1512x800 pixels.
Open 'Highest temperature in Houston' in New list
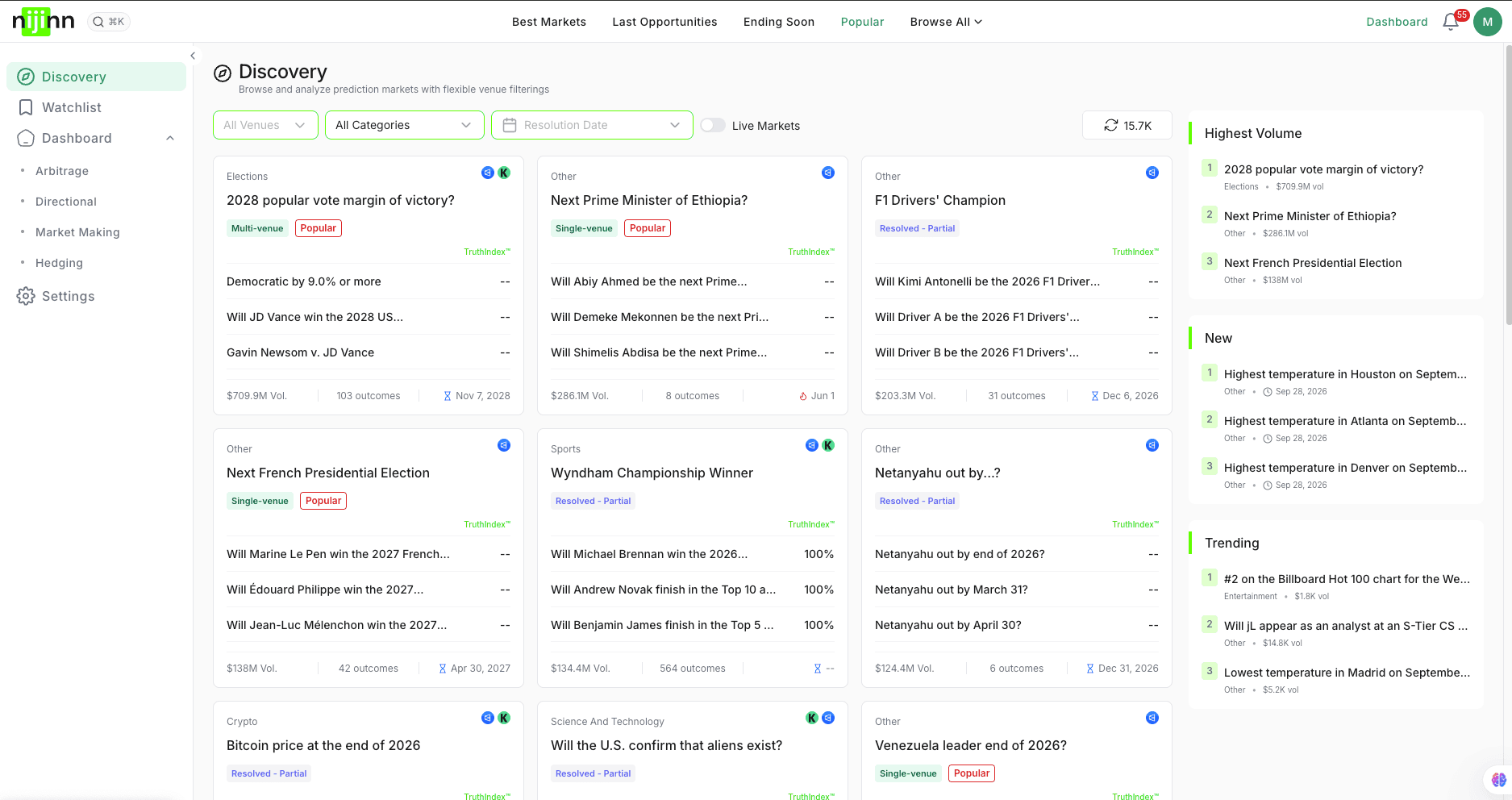pos(1345,374)
